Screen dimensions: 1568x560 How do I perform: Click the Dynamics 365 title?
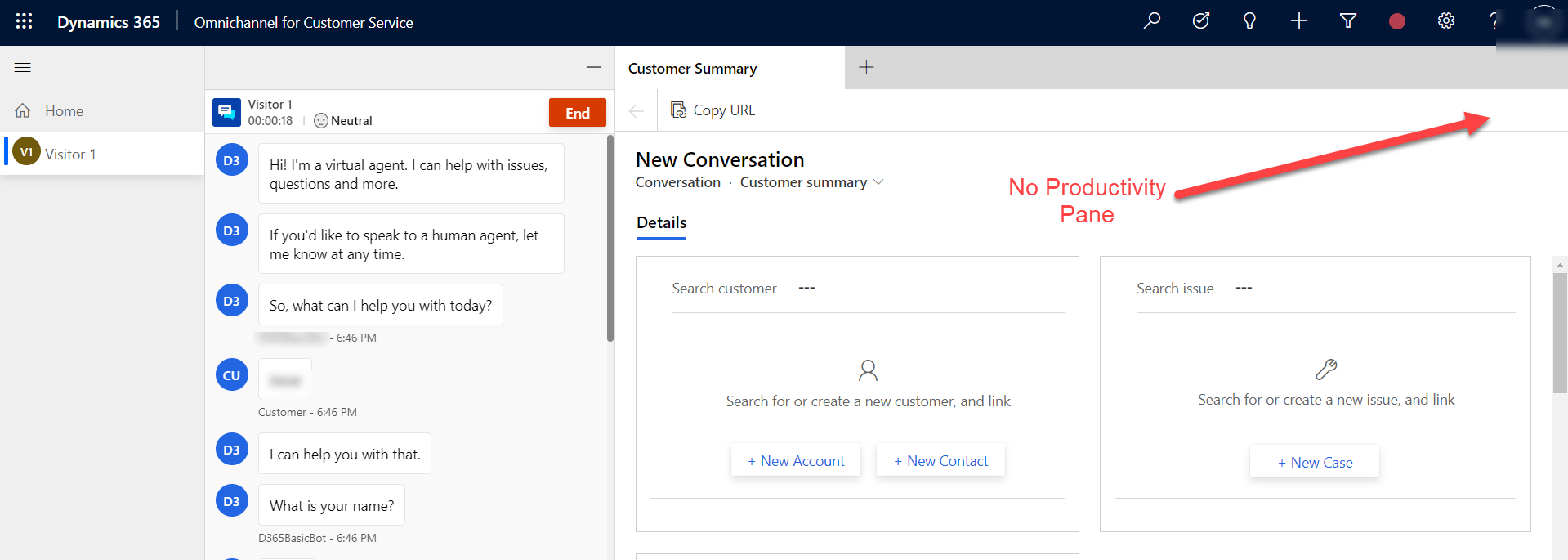click(109, 22)
